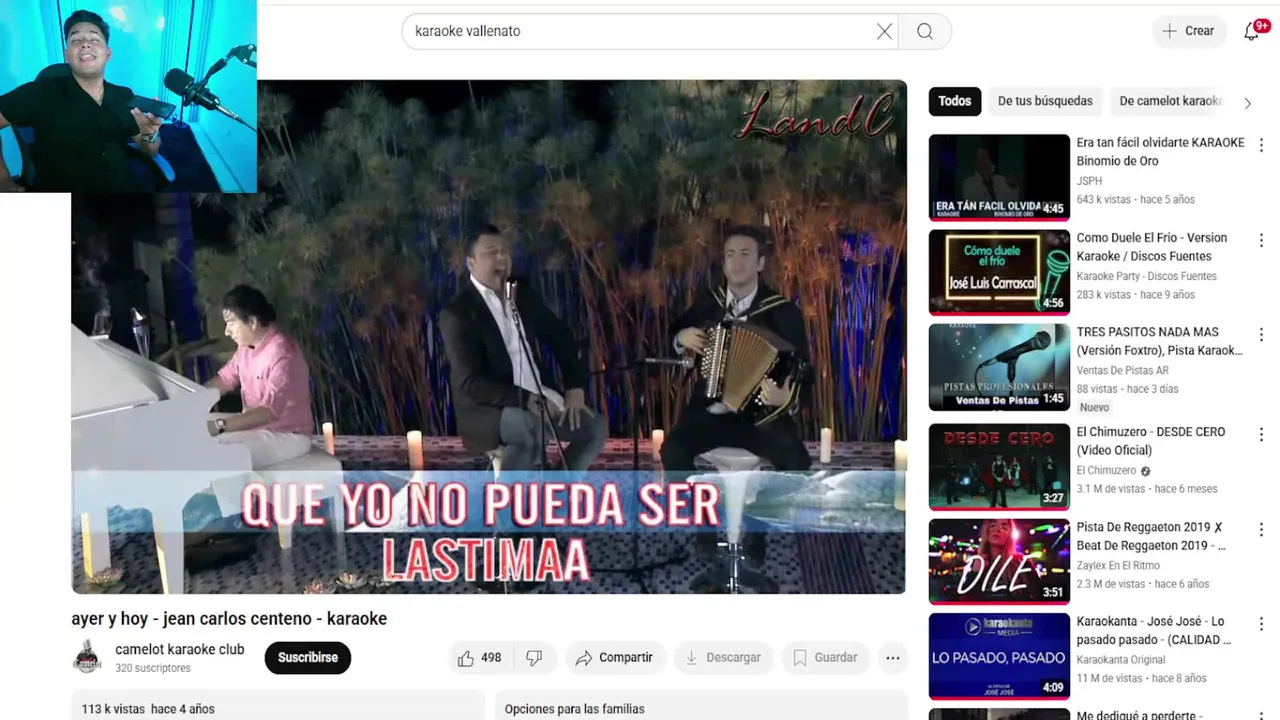Click '320 suscriptores' text
The image size is (1280, 720).
point(153,668)
